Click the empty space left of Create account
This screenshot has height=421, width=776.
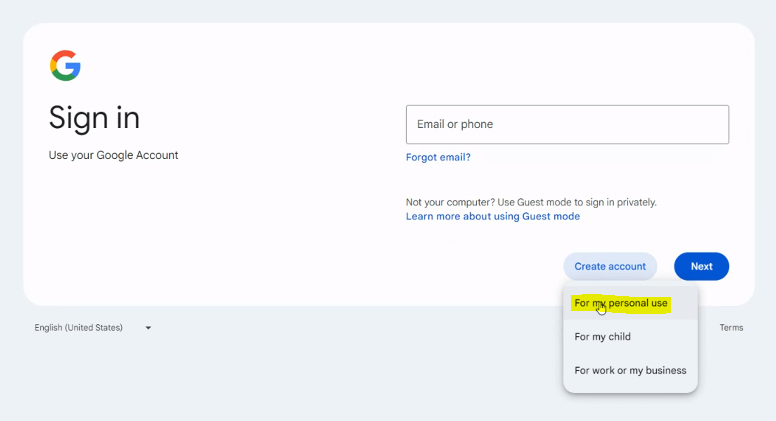480,267
